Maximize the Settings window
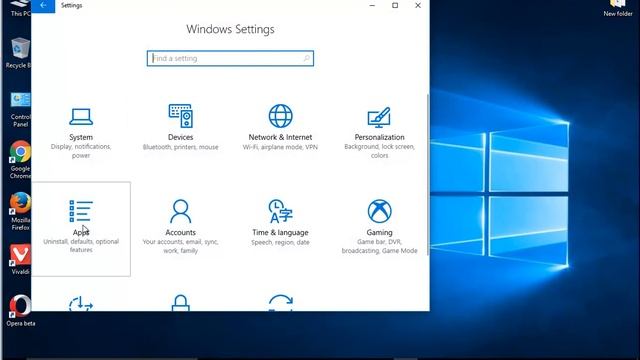The width and height of the screenshot is (640, 360). (395, 5)
